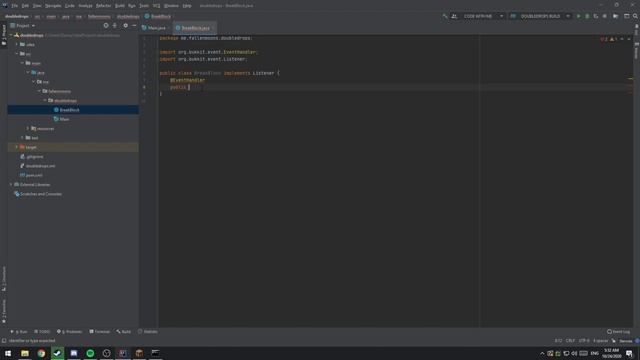Open the Project view dropdown
640x360 pixels.
pos(23,25)
